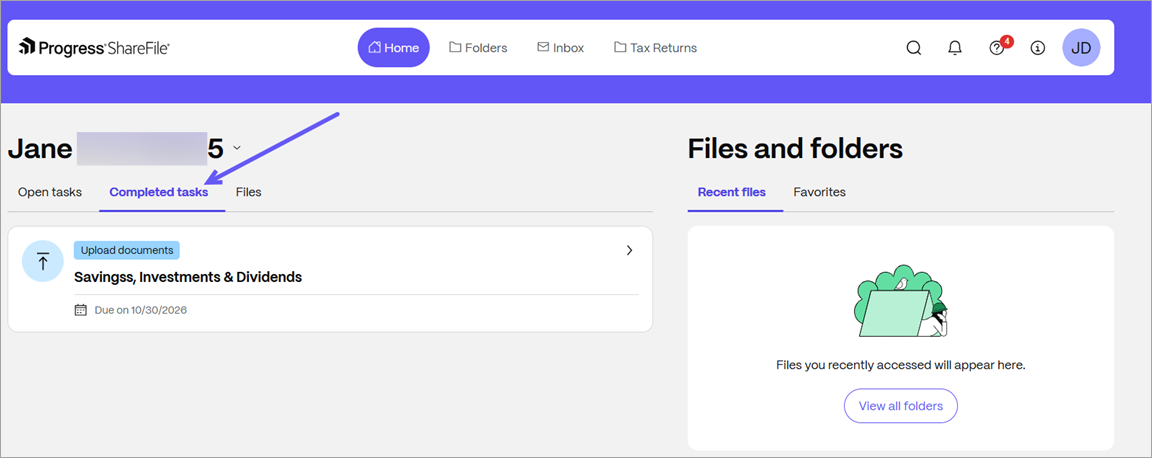Open notifications bell icon

click(954, 48)
